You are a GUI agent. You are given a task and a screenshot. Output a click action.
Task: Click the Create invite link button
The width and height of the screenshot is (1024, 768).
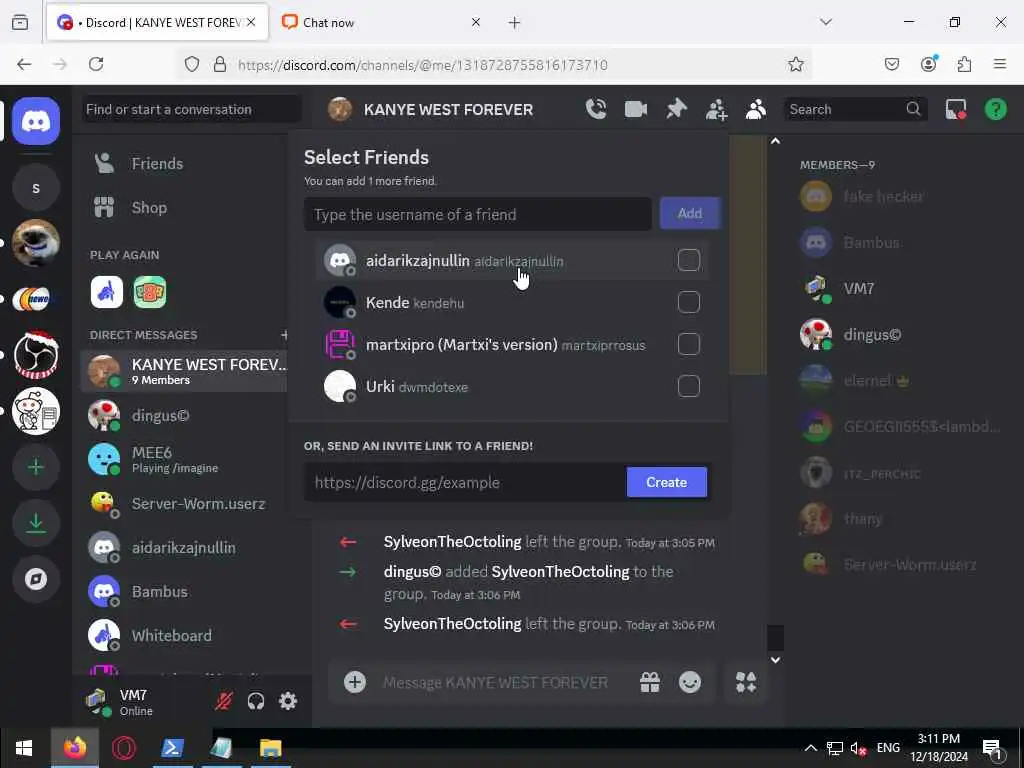click(666, 482)
